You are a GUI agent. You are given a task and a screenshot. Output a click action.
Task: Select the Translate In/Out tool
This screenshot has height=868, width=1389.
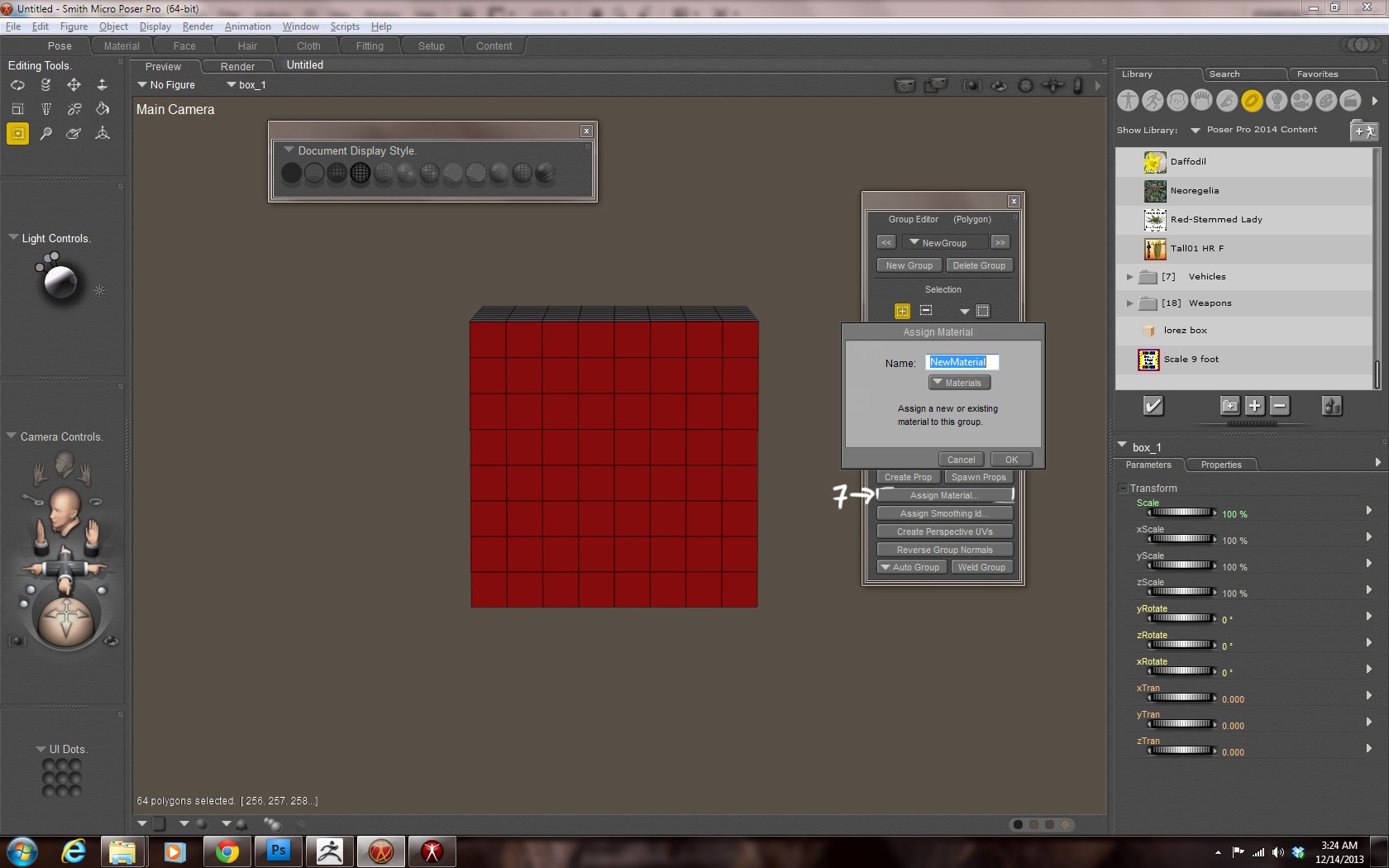coord(102,85)
